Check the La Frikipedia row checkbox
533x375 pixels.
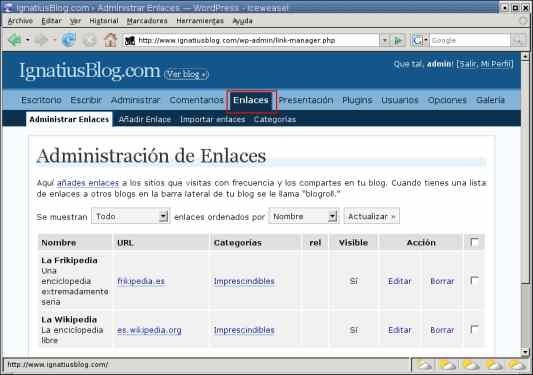click(x=475, y=280)
